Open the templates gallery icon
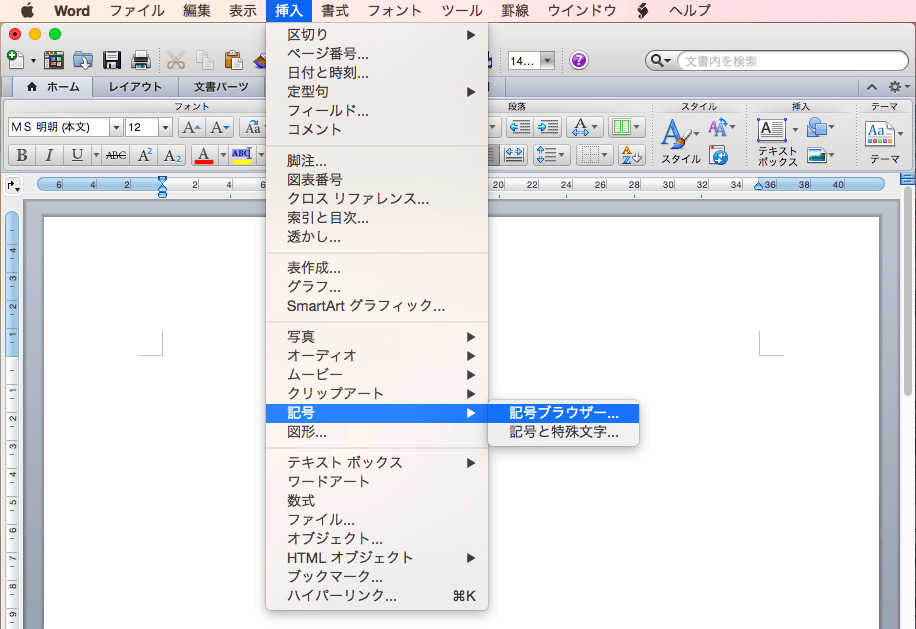The width and height of the screenshot is (916, 629). click(x=54, y=60)
